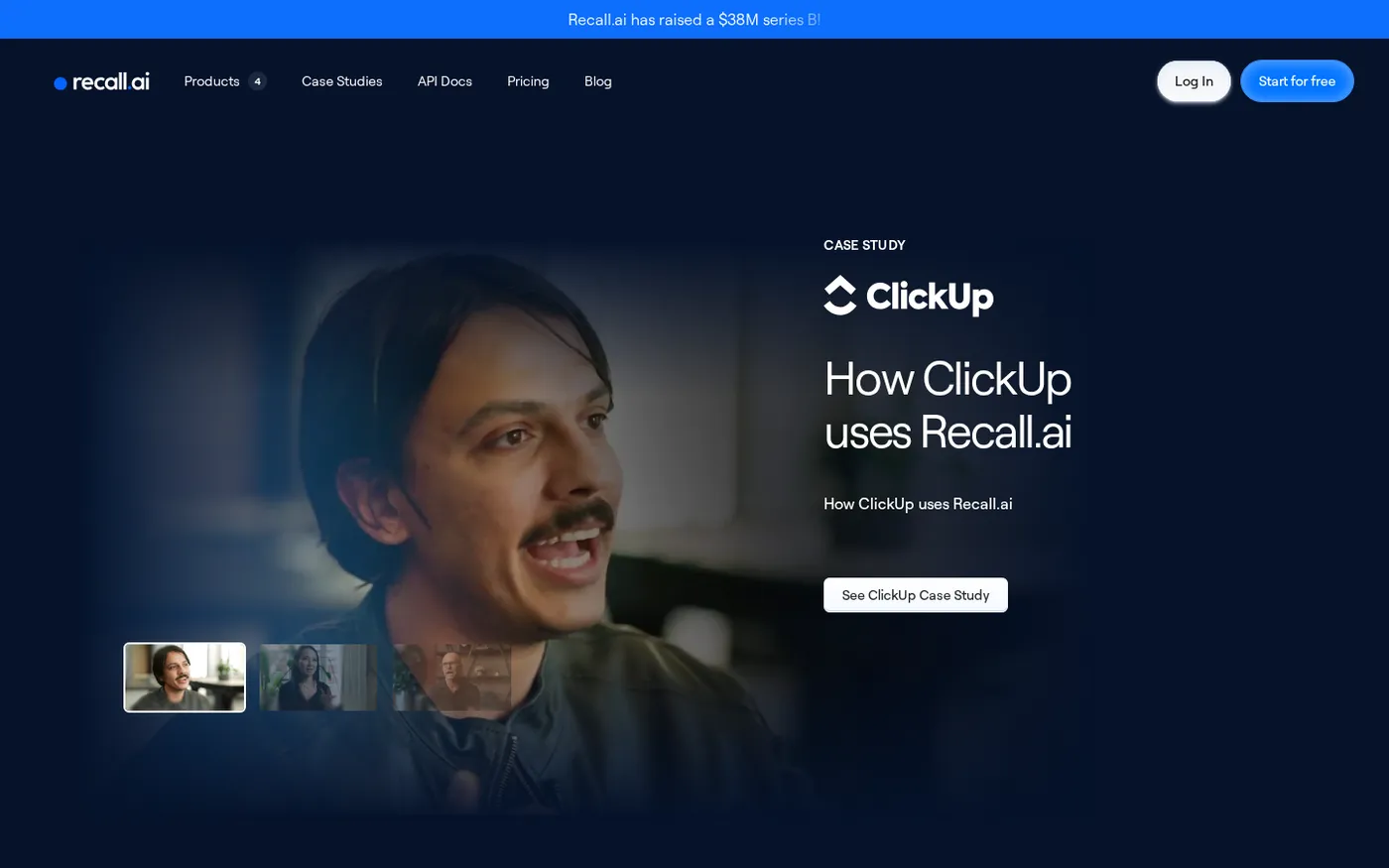Open the Pricing page

coord(528,81)
